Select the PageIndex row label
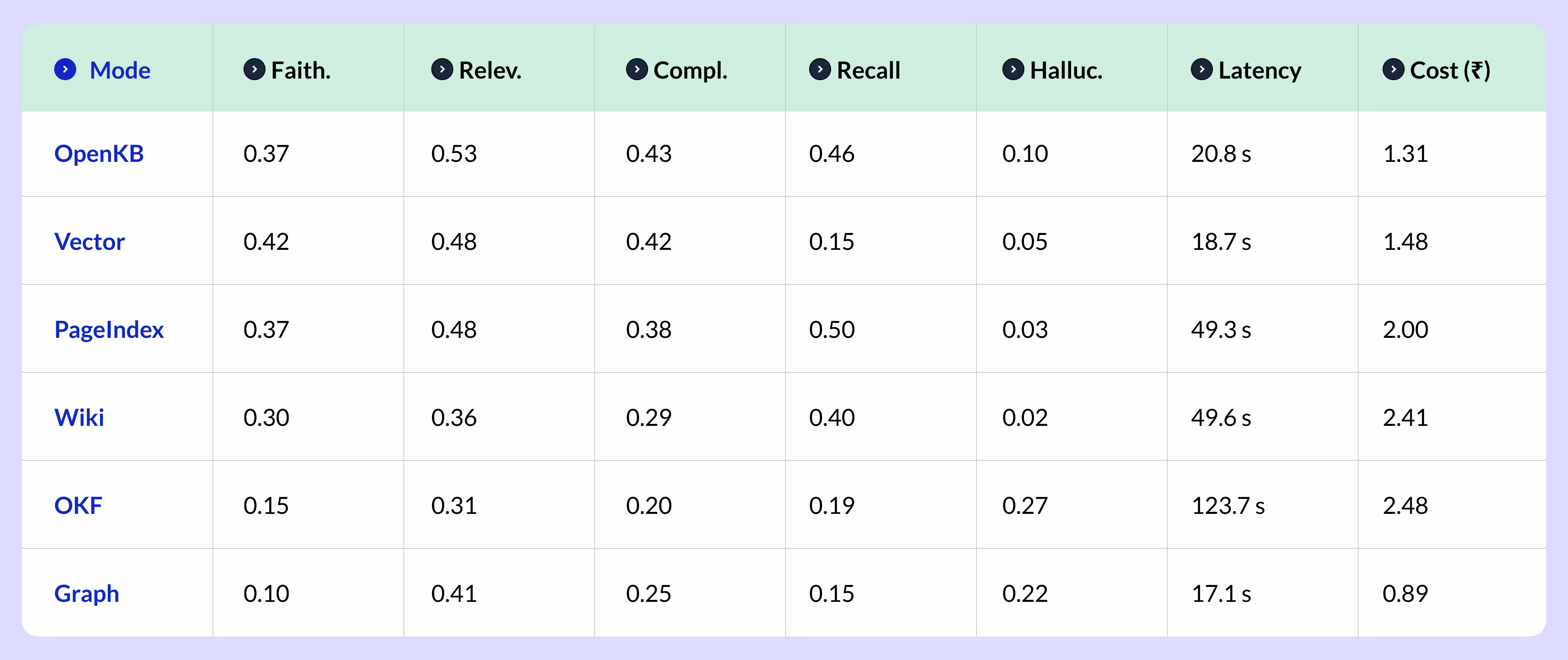The height and width of the screenshot is (660, 1568). (109, 330)
